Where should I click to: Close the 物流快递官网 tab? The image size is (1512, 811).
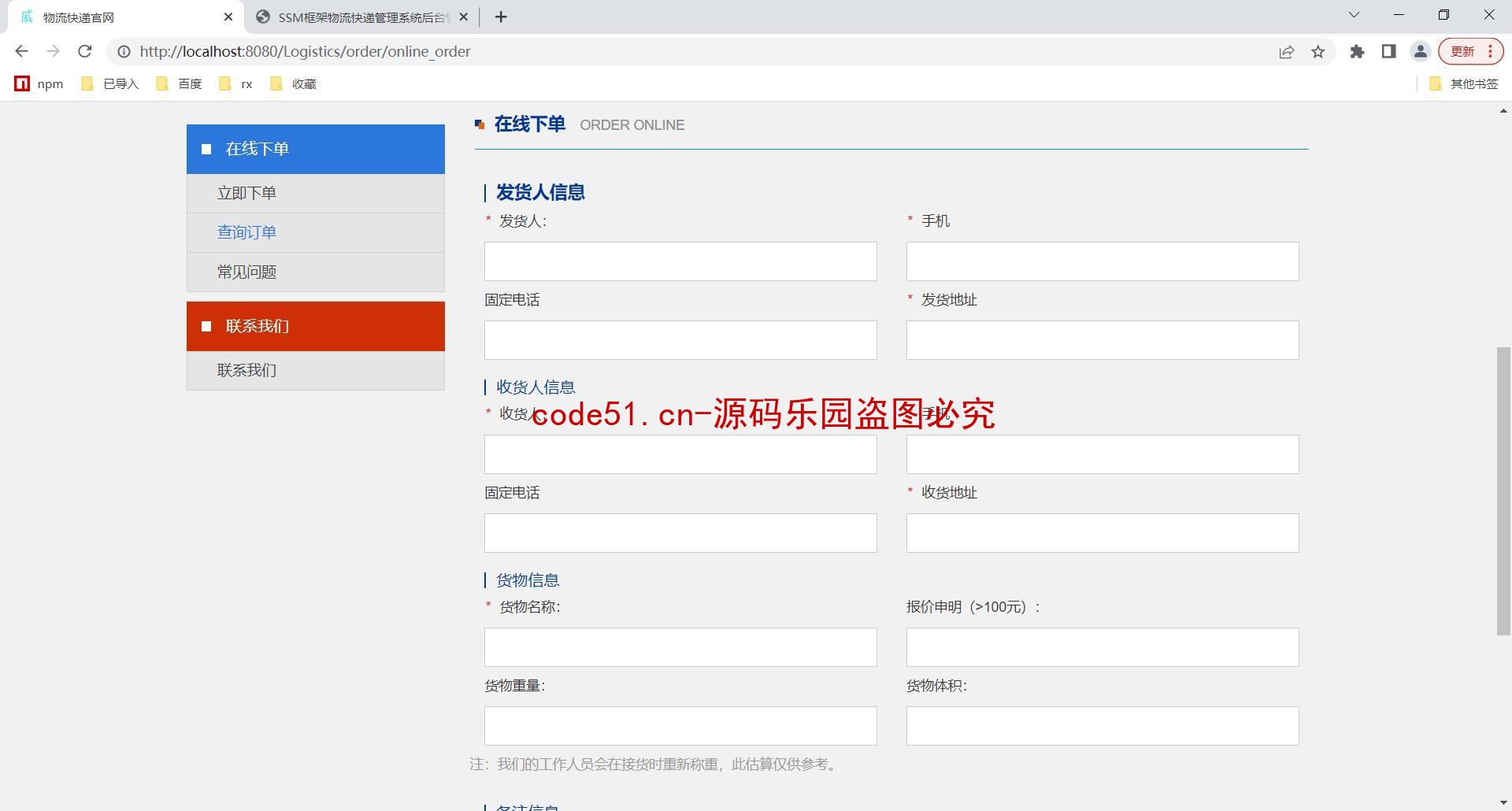click(228, 17)
